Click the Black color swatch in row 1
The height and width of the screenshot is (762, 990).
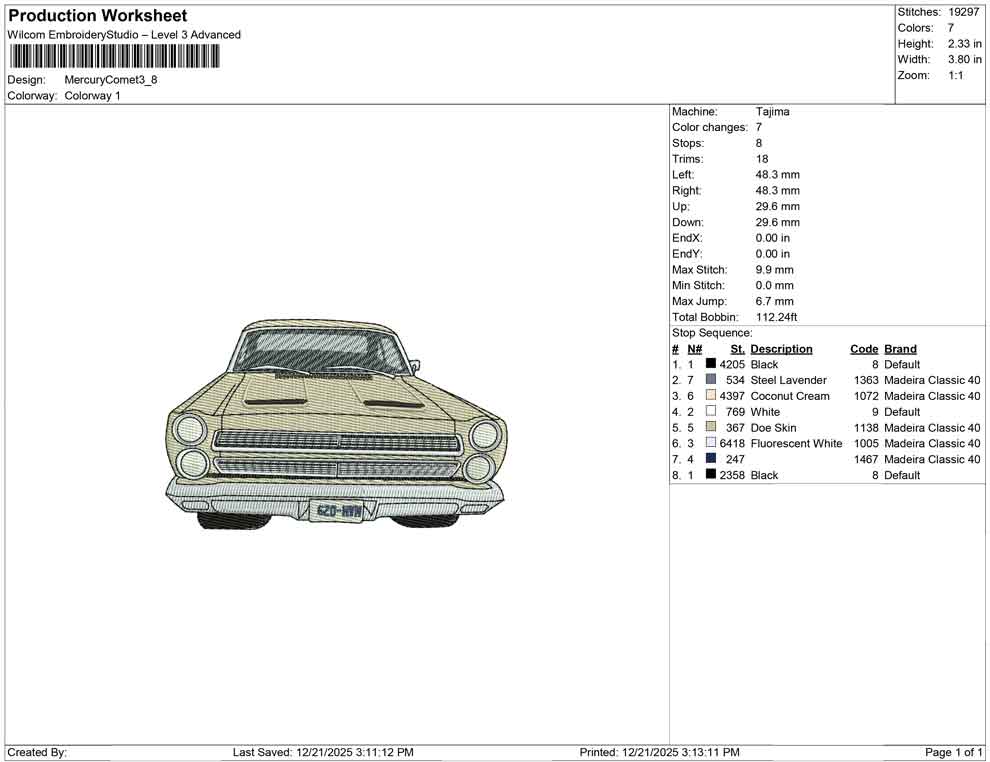click(711, 364)
